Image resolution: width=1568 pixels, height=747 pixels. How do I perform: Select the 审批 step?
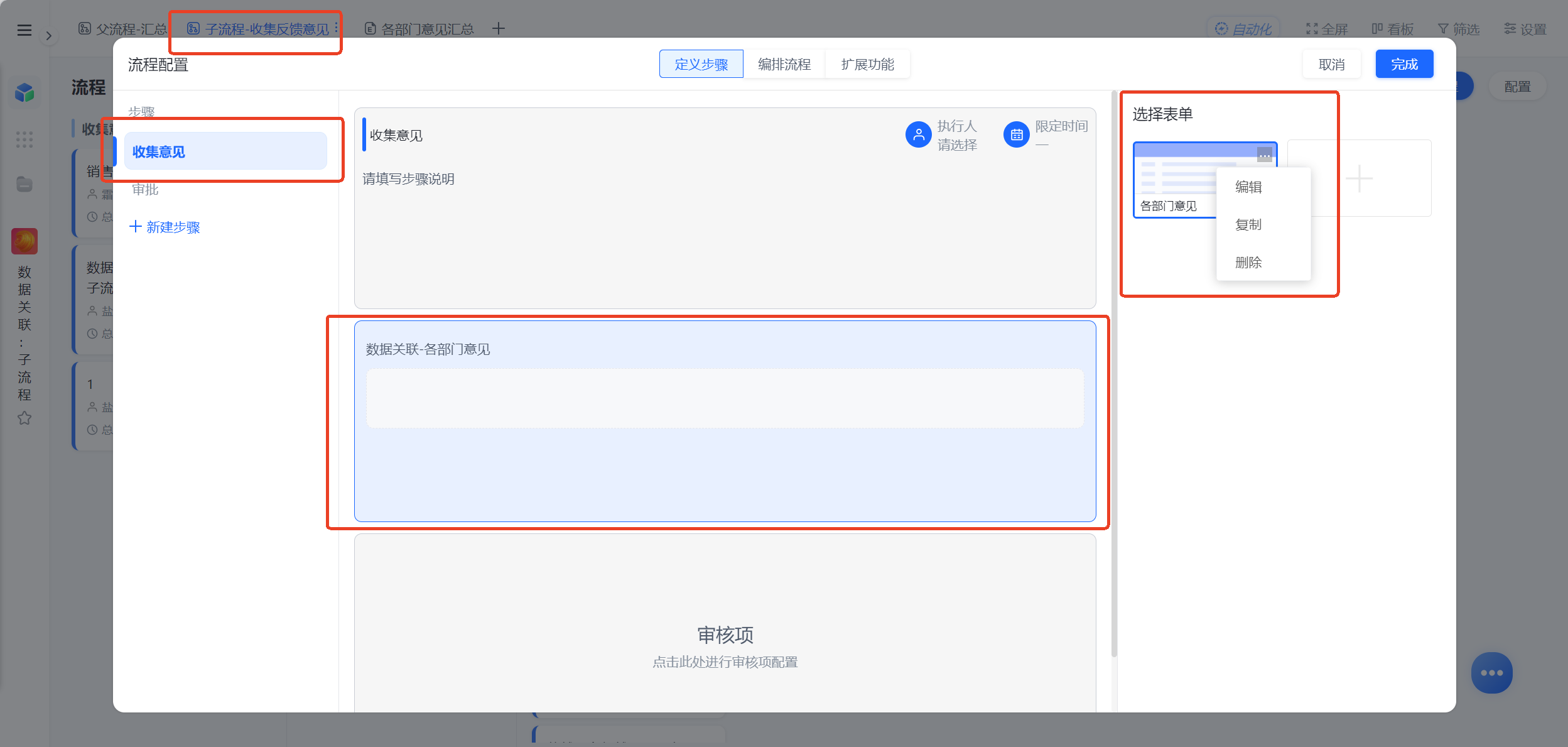point(145,189)
